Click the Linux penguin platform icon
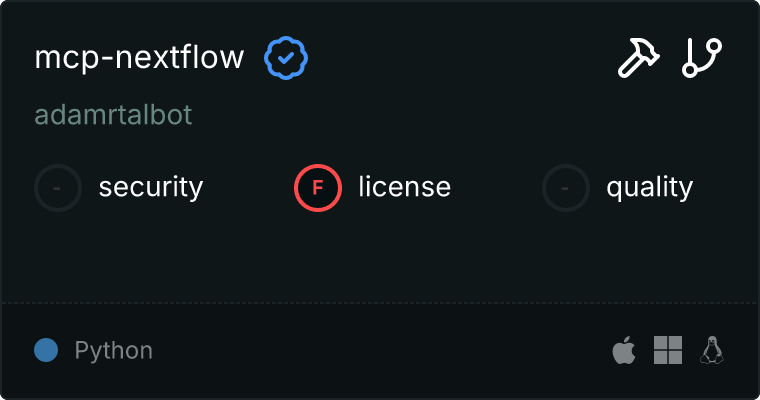 click(712, 350)
